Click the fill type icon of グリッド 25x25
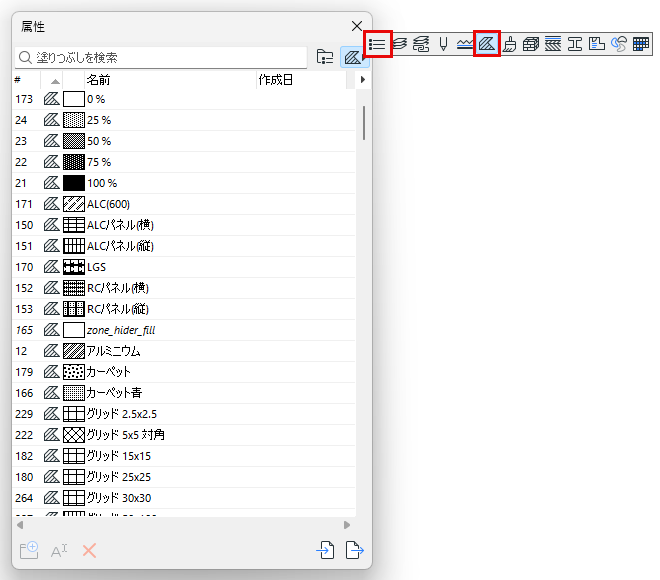660x580 pixels. coord(52,477)
